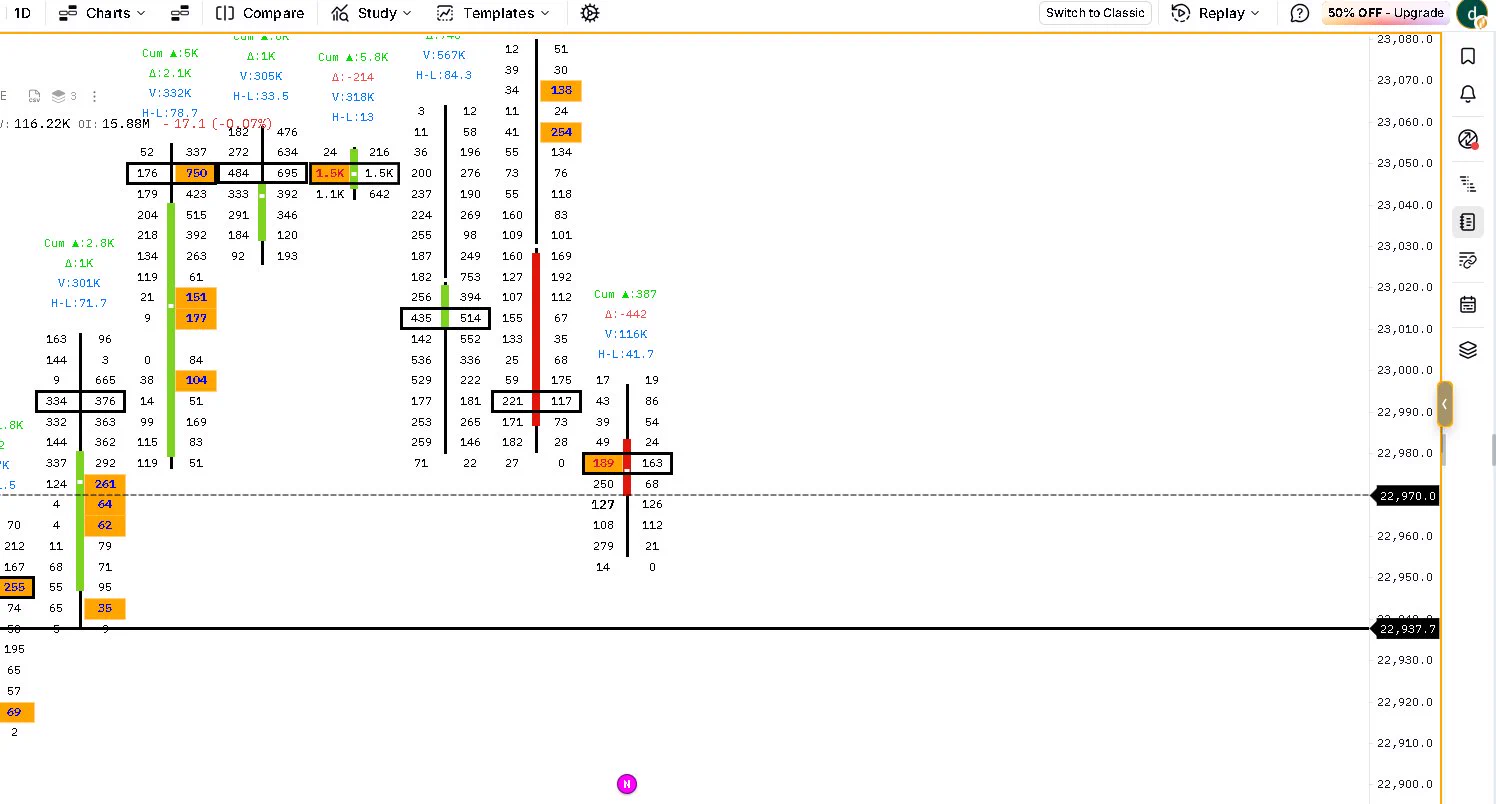Expand the Templates dropdown
This screenshot has width=1496, height=804.
pos(493,13)
